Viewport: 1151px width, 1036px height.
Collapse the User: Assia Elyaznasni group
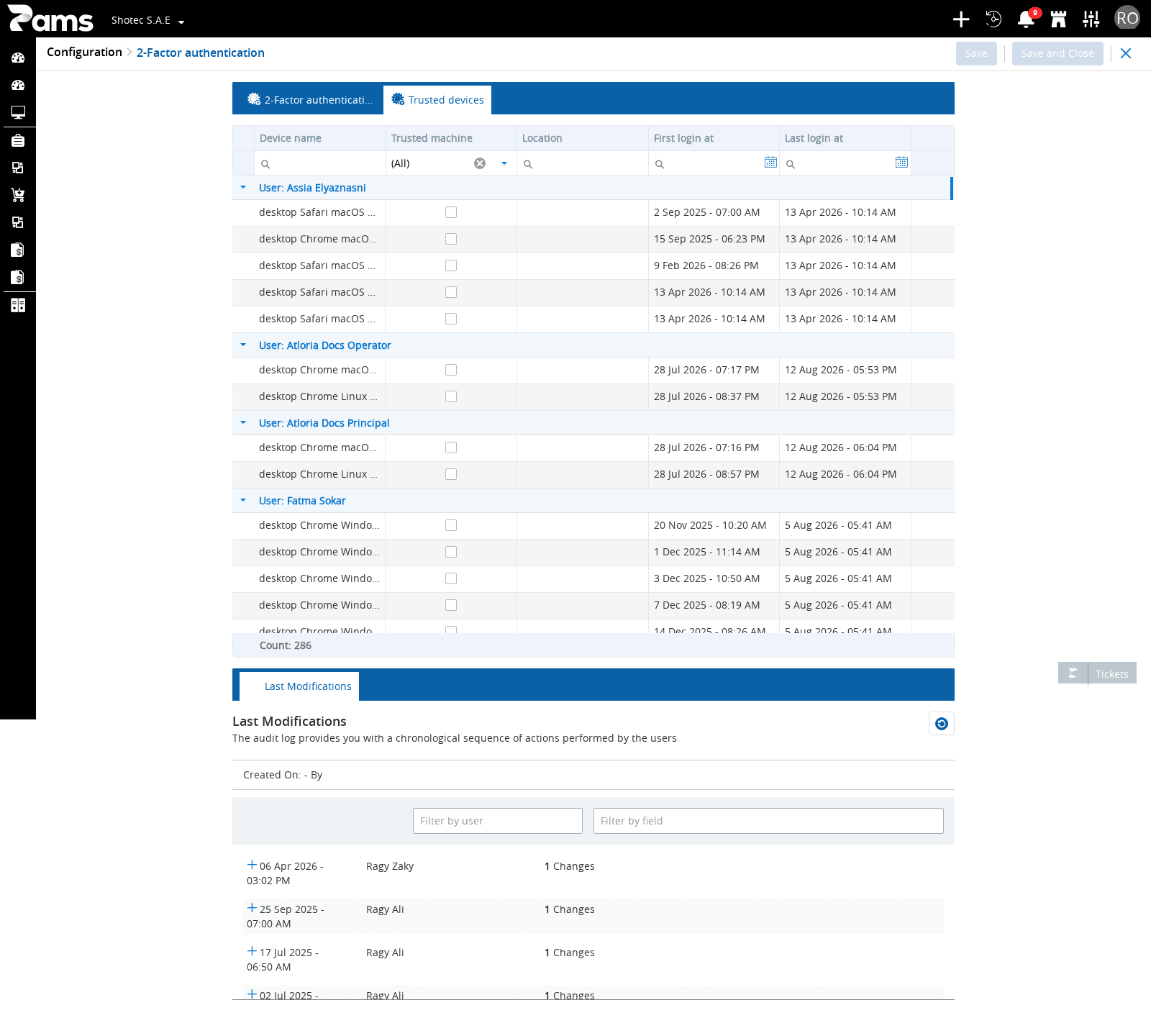243,187
